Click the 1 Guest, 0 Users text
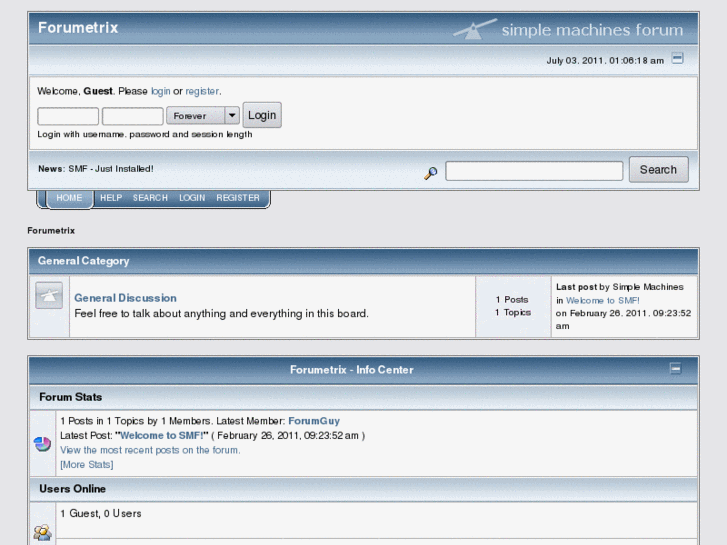727x545 pixels. coord(101,513)
